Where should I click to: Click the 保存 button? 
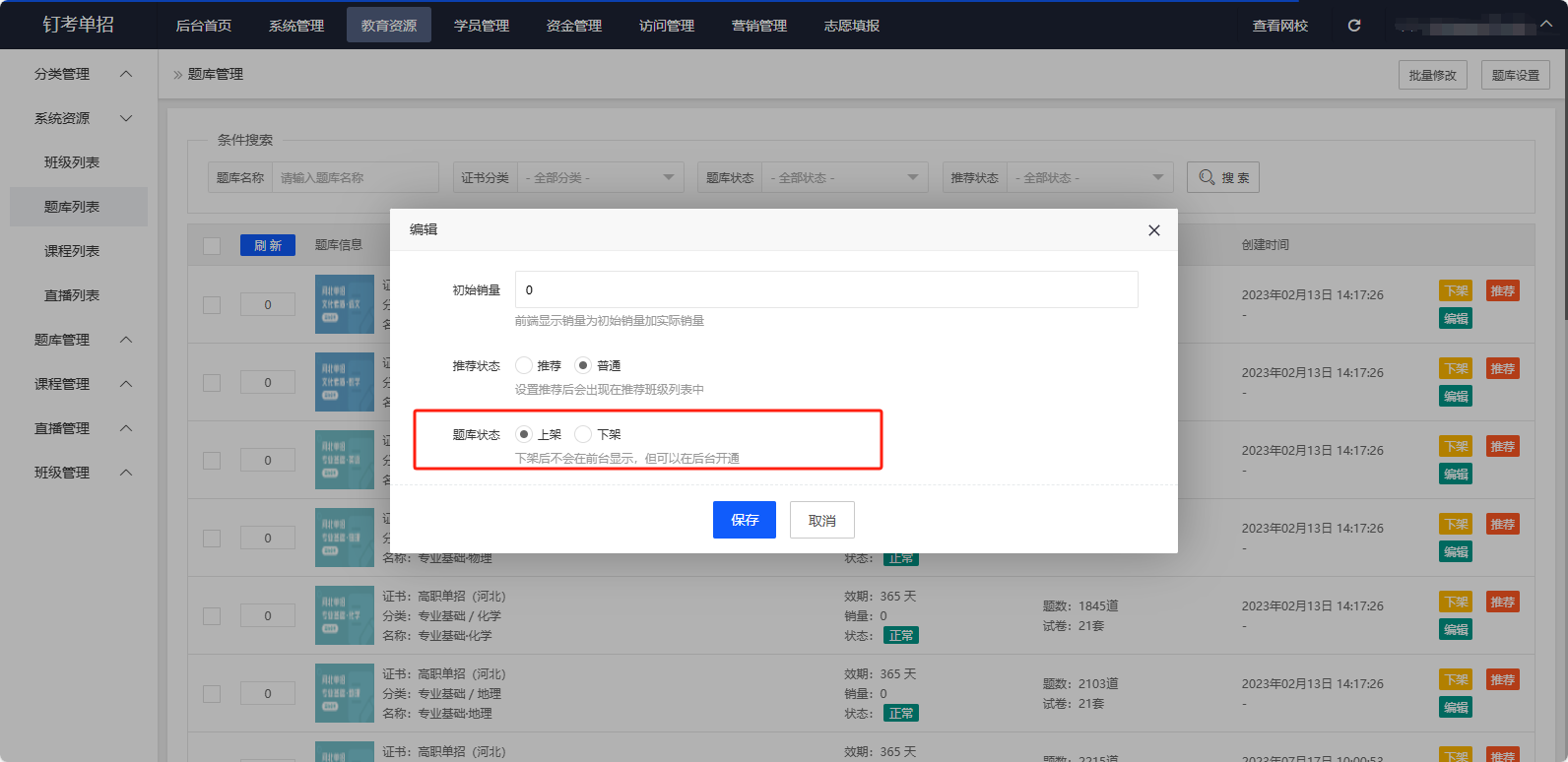point(745,520)
